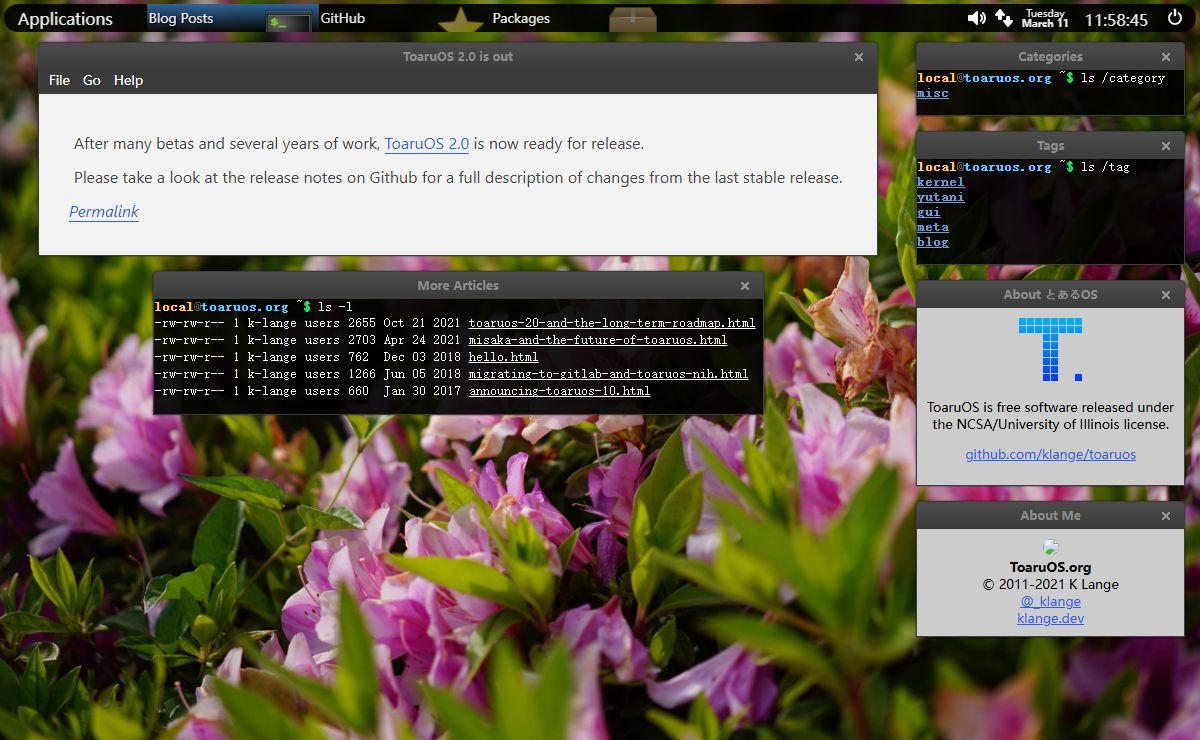Open the @_klange link
The height and width of the screenshot is (740, 1200).
pyautogui.click(x=1050, y=601)
